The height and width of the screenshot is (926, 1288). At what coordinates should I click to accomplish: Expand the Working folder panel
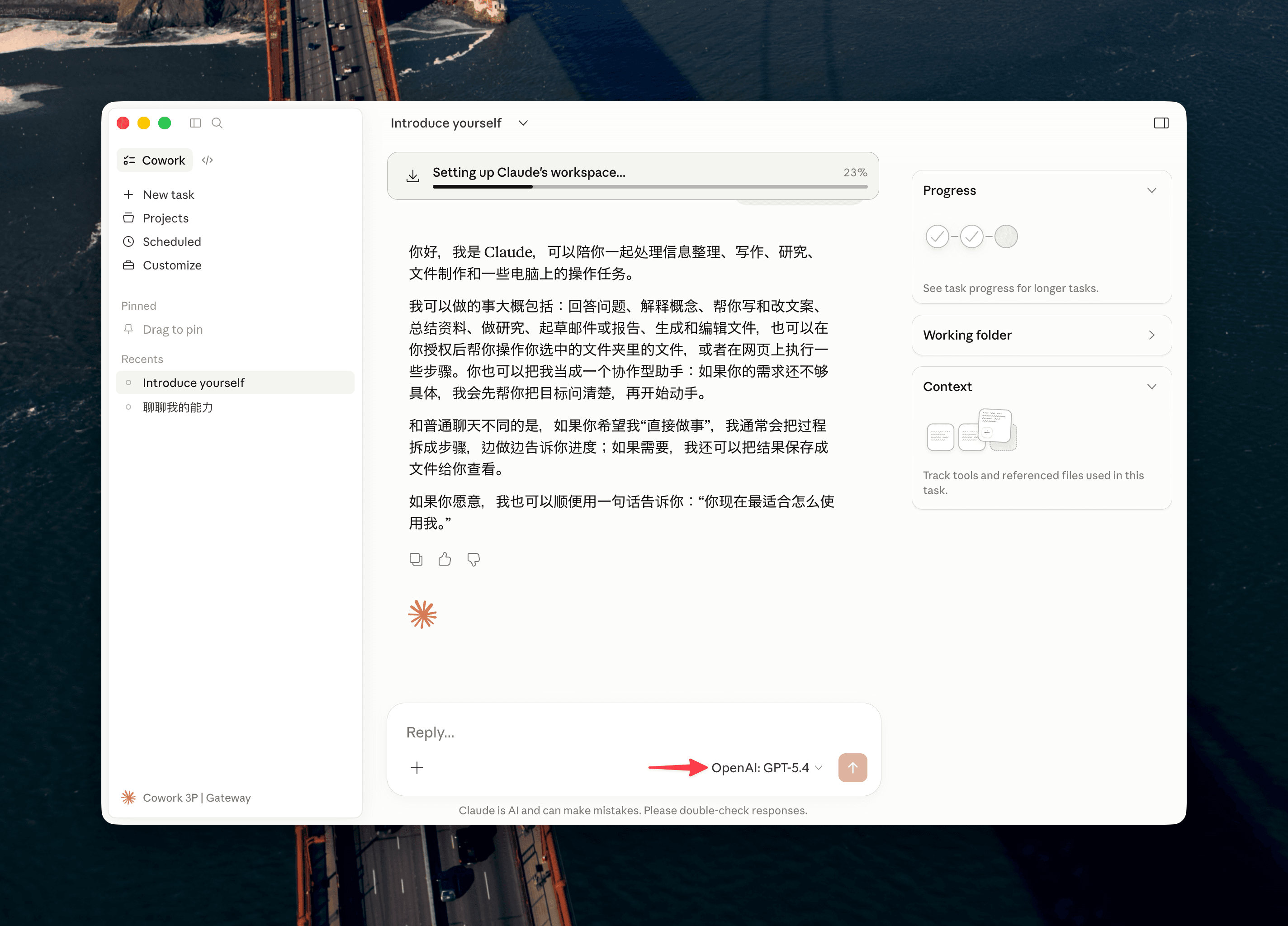(x=1151, y=335)
